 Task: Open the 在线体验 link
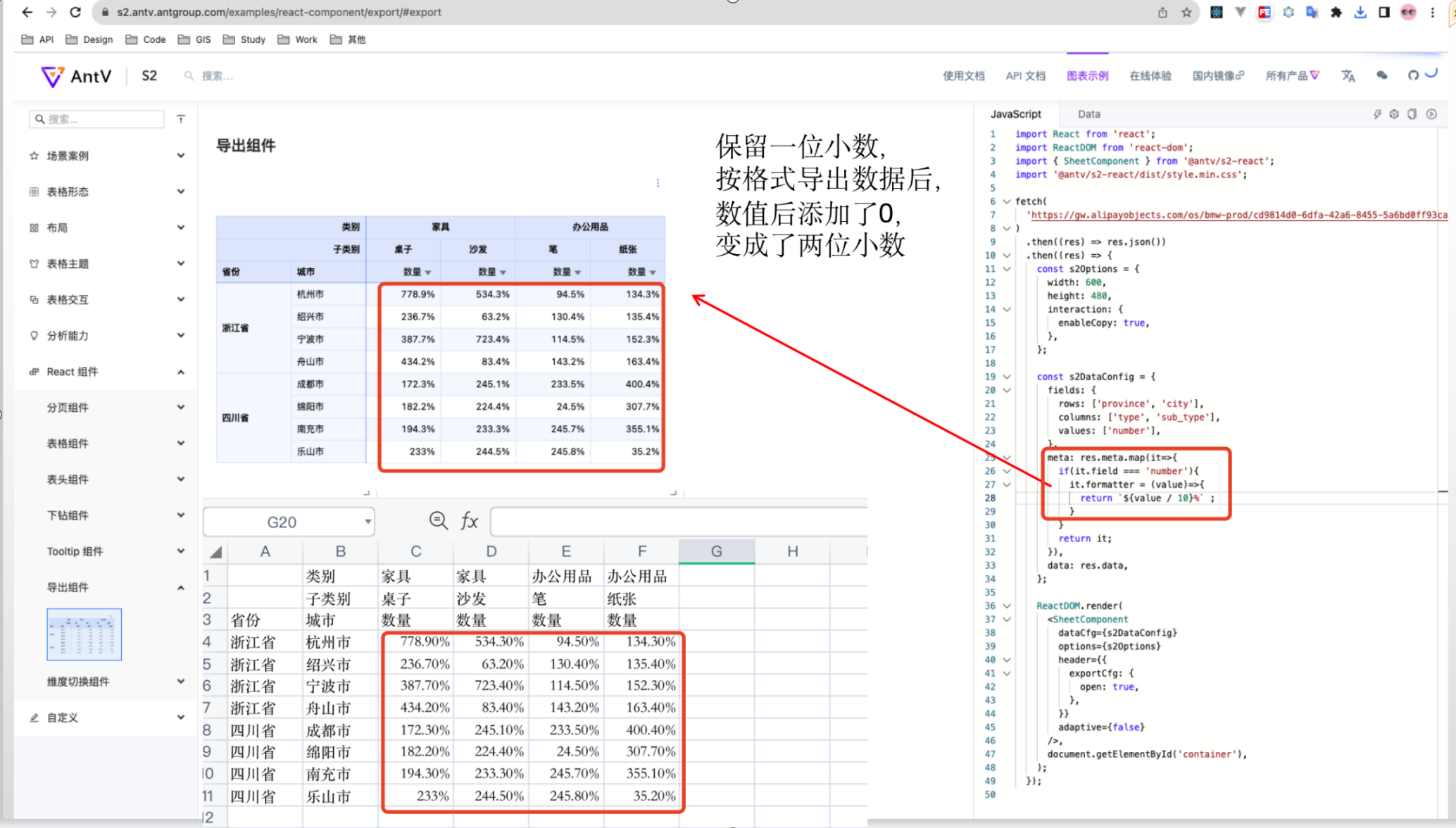[1149, 75]
